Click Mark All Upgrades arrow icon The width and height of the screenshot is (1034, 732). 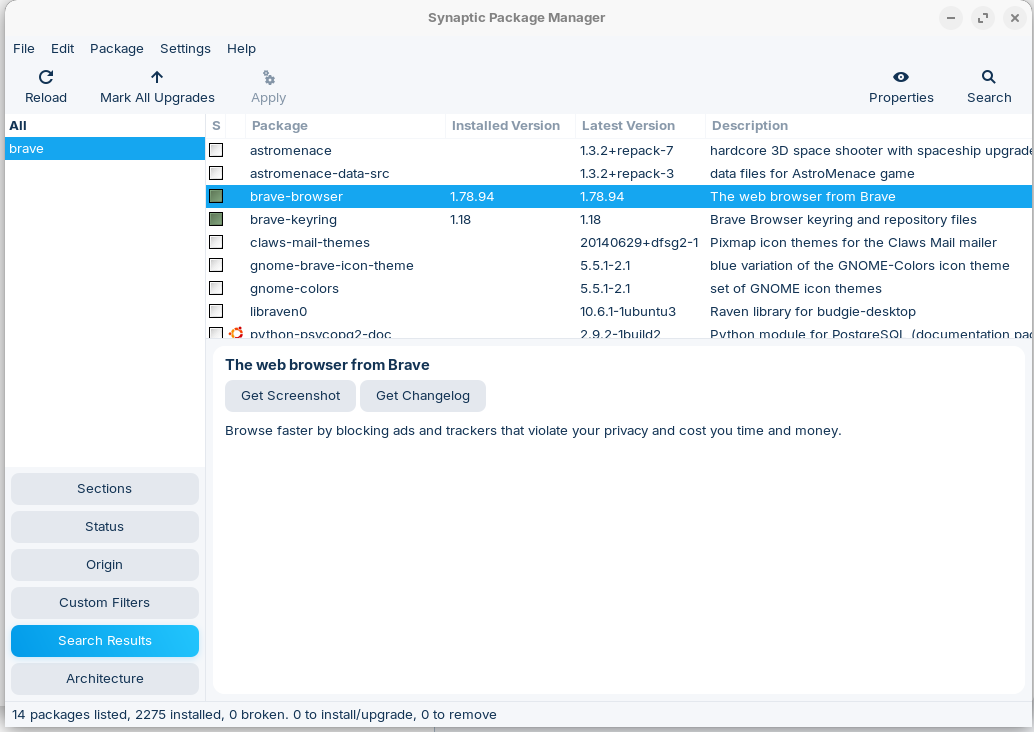pos(157,77)
